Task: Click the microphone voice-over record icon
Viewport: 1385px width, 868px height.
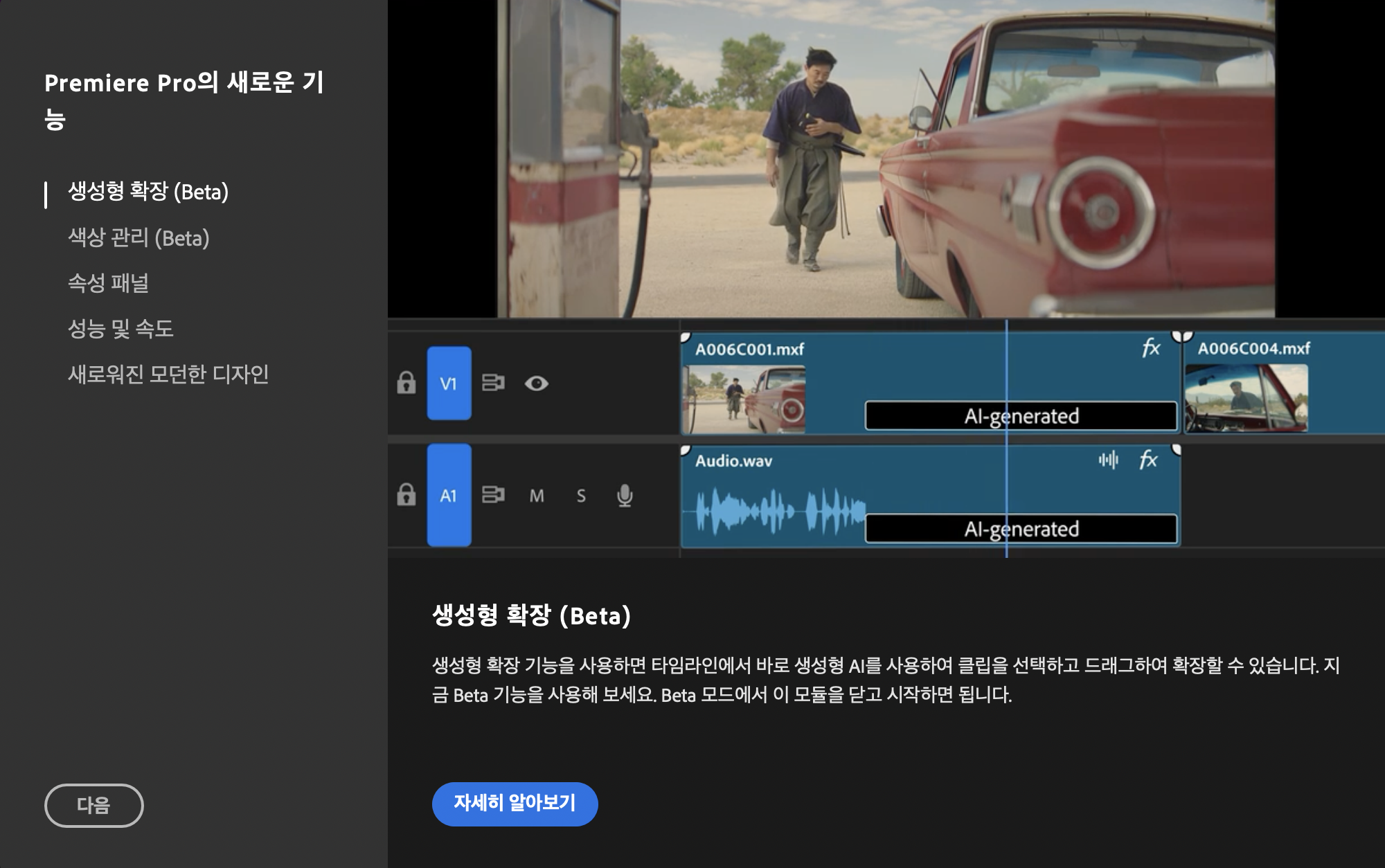Action: 625,495
